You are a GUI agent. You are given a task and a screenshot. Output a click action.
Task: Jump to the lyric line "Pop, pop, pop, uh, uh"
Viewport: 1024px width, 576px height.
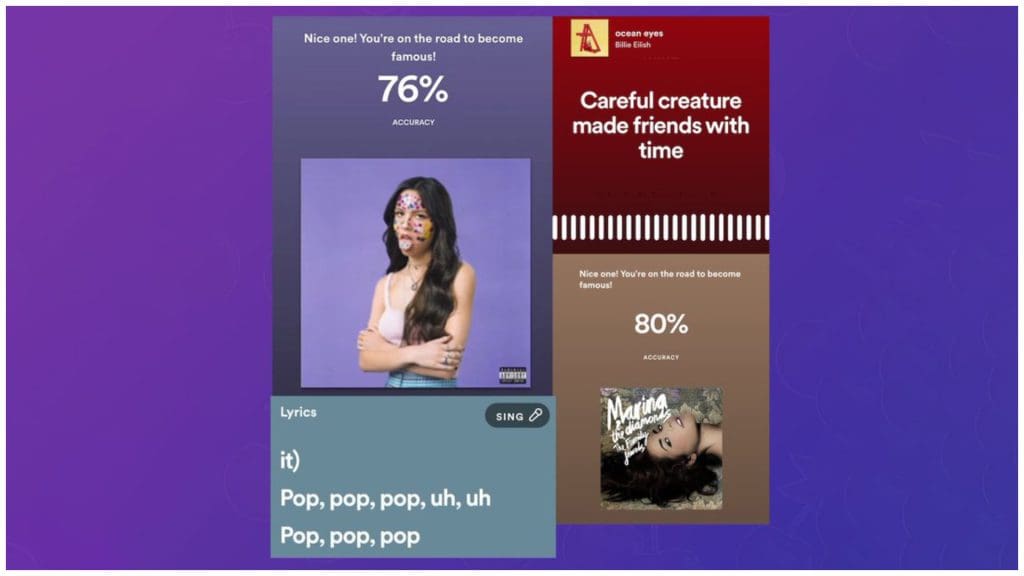pos(385,498)
